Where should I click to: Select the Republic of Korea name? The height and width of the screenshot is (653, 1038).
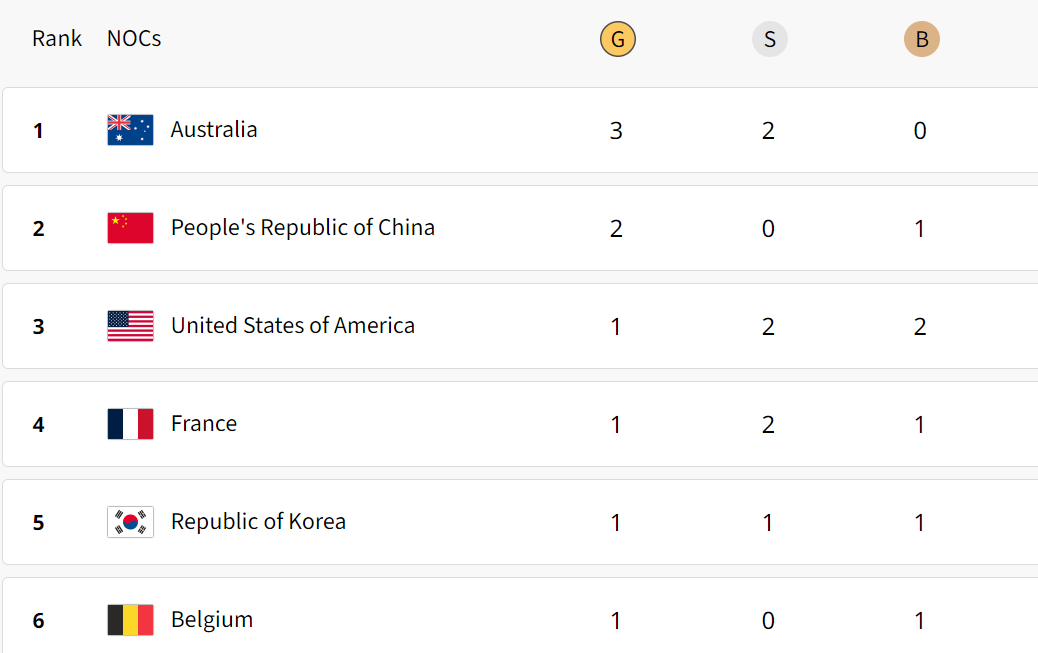coord(258,521)
